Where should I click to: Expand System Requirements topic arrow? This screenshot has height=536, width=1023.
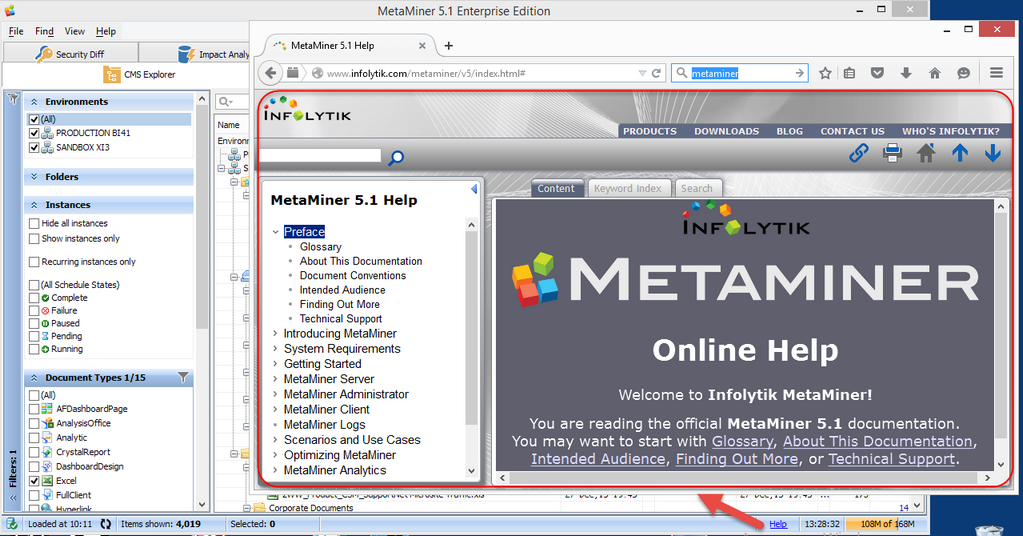point(275,349)
